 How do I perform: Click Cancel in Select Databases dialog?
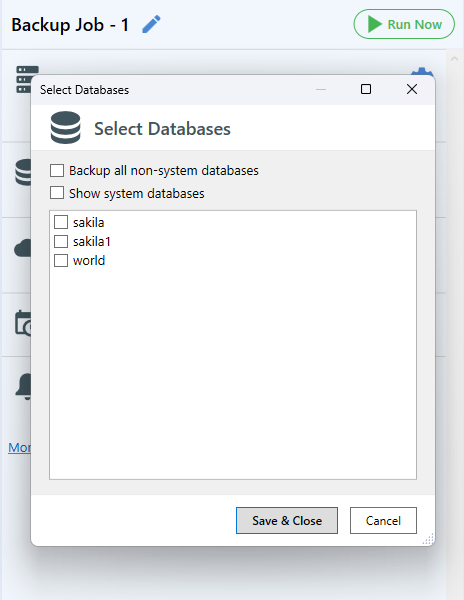(383, 520)
